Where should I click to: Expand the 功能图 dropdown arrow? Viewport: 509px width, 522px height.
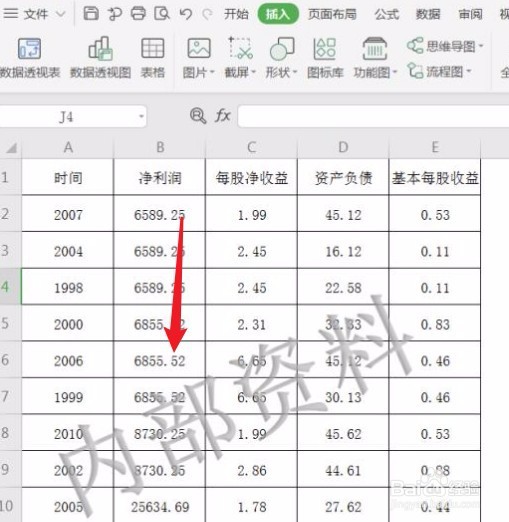pyautogui.click(x=395, y=72)
